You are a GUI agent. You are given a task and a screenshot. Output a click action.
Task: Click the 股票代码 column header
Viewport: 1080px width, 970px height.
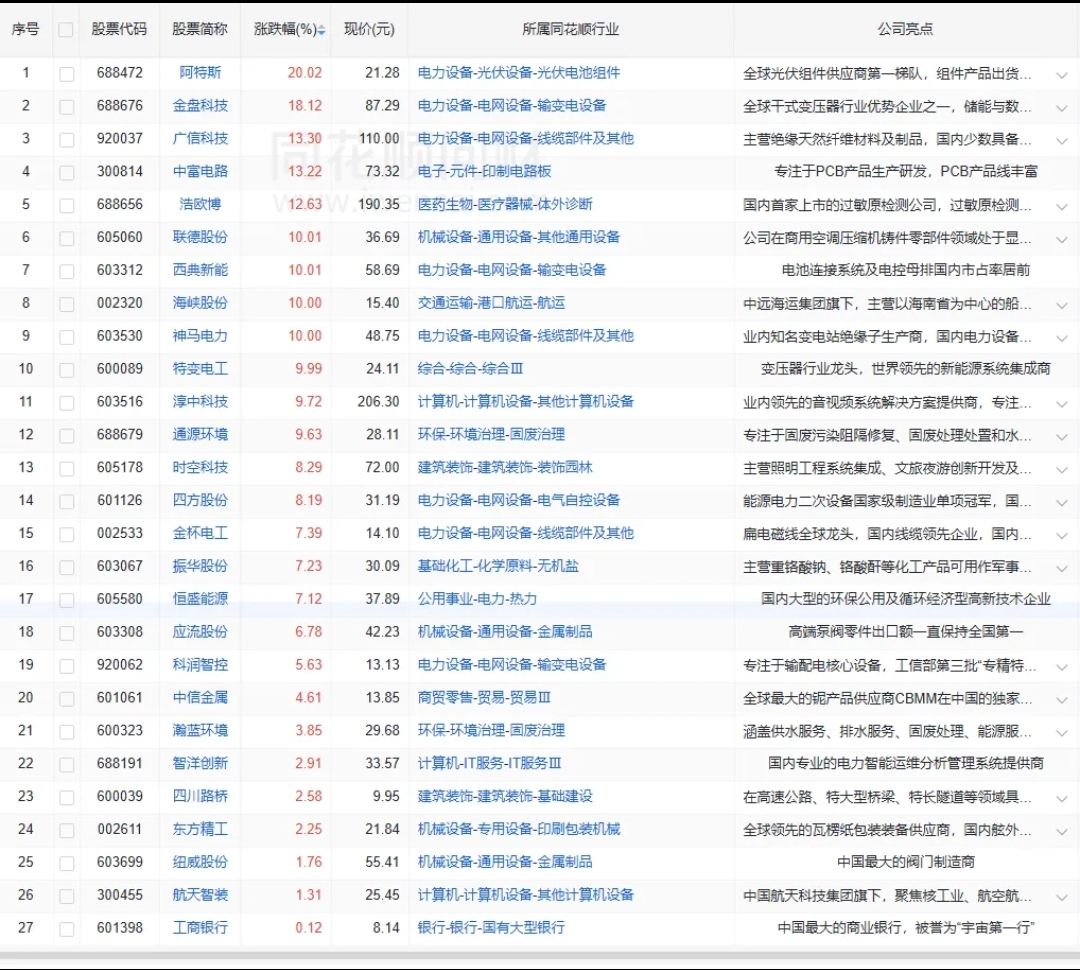119,30
